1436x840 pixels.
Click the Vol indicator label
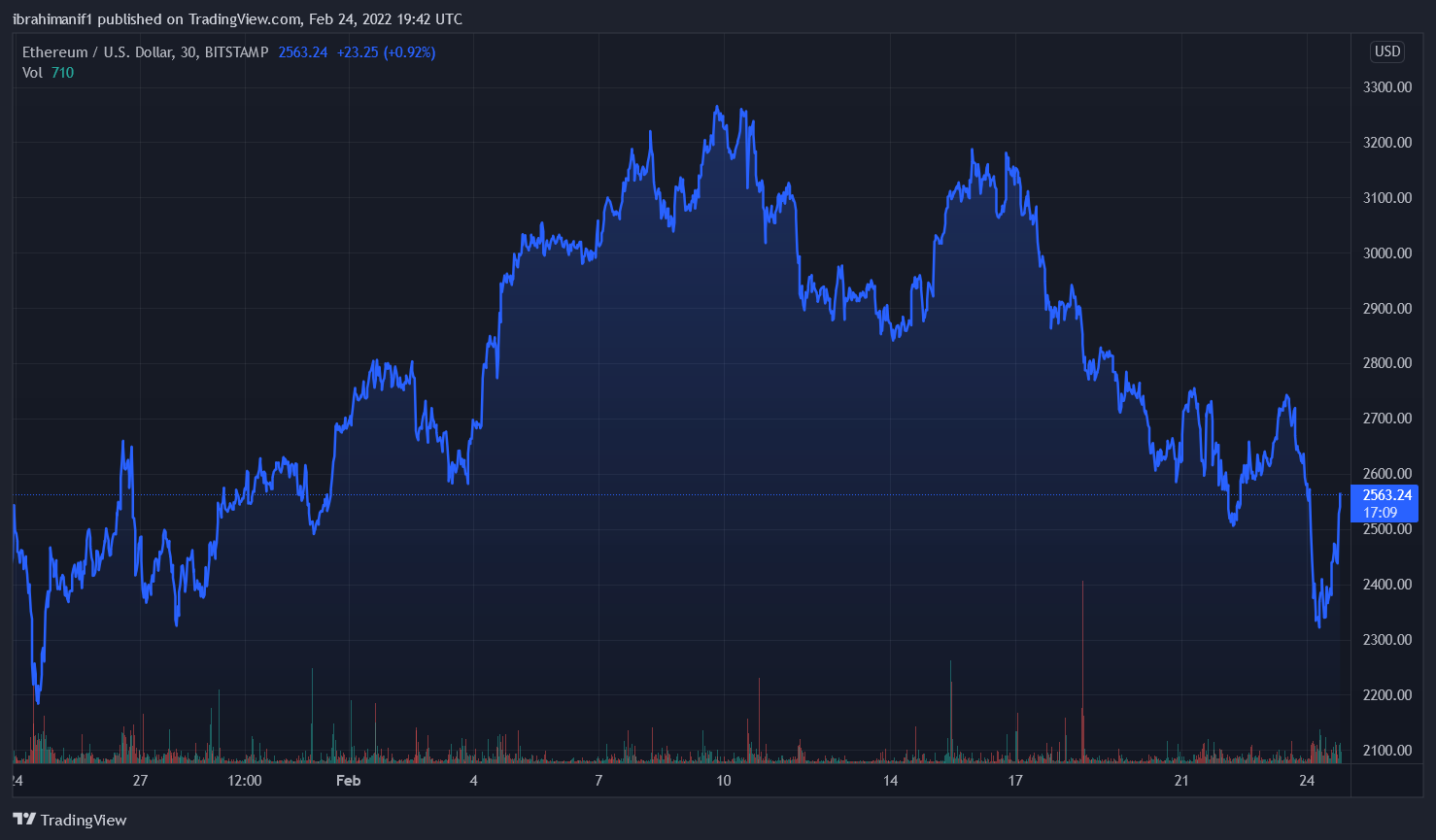(x=32, y=73)
